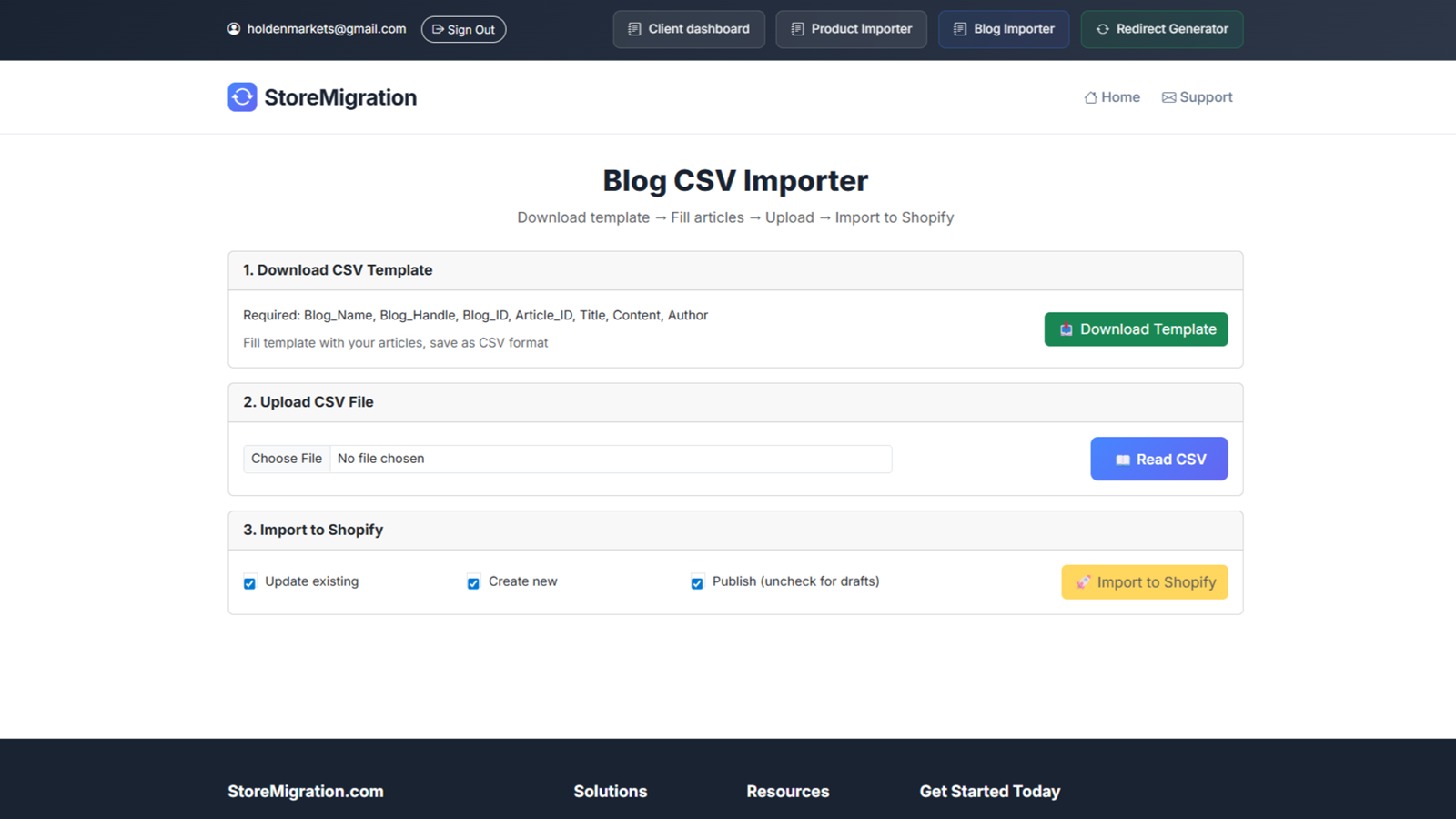1456x819 pixels.
Task: Click the document icon on Client dashboard
Action: (633, 28)
